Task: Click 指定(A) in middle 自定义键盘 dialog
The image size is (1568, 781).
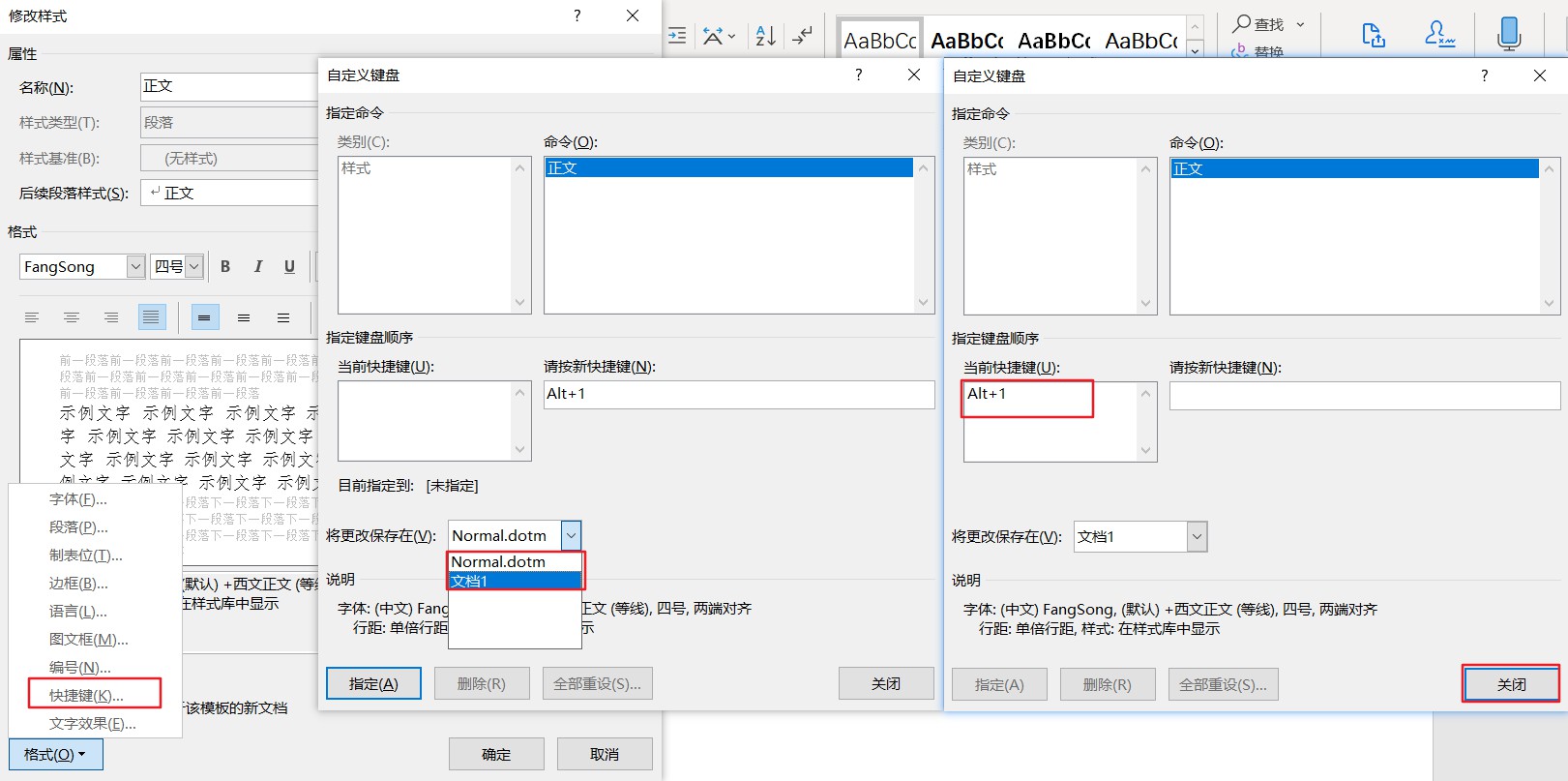Action: point(373,683)
